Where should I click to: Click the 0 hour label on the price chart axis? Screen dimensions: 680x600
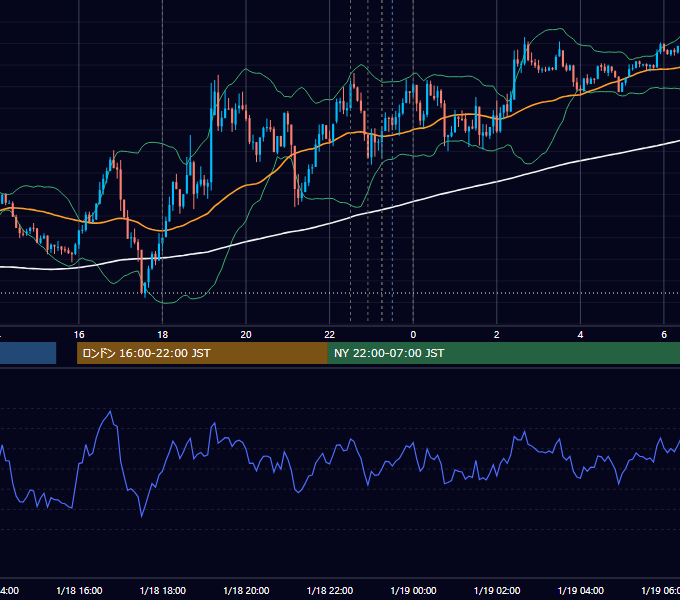[x=413, y=335]
